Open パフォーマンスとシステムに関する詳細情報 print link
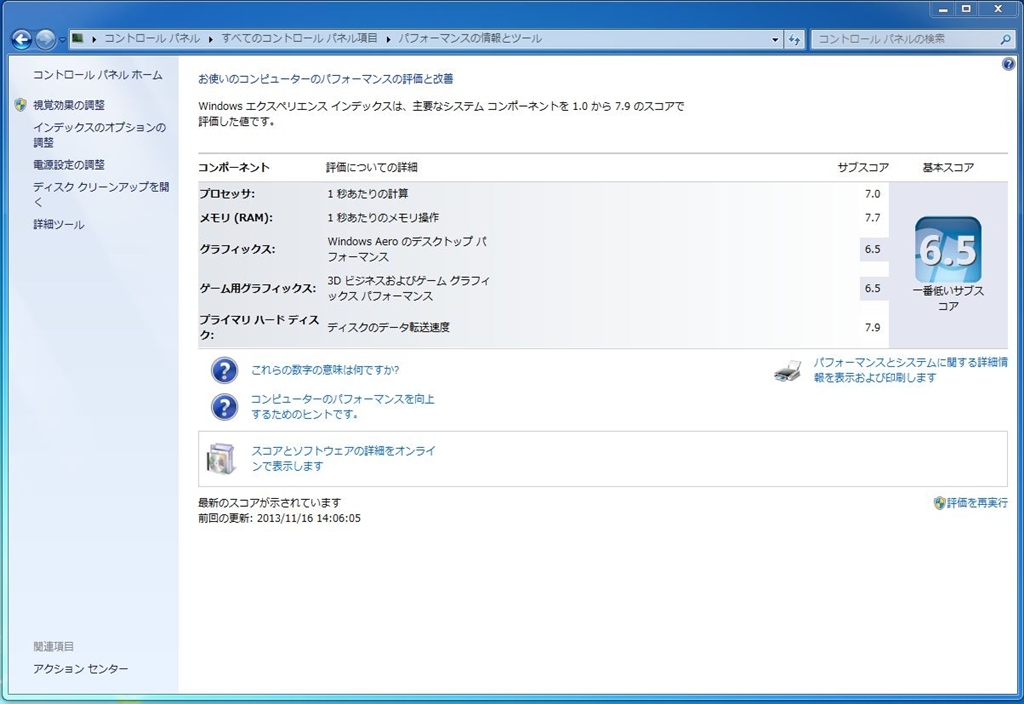1024x704 pixels. (x=910, y=370)
